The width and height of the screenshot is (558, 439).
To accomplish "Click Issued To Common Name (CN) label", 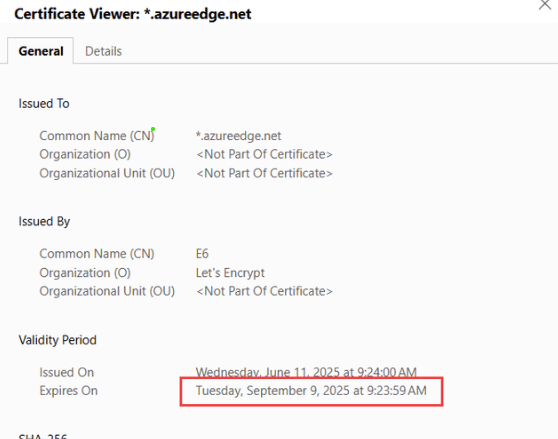I will pyautogui.click(x=97, y=136).
